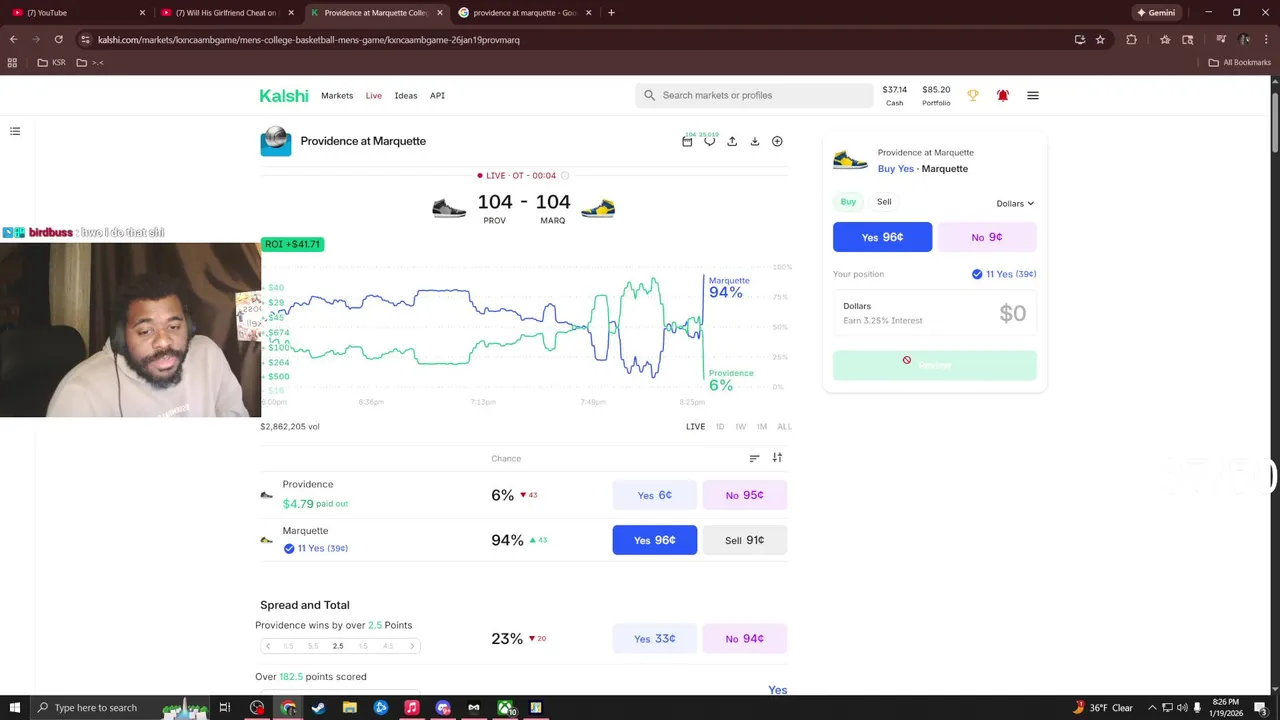The width and height of the screenshot is (1280, 720).
Task: Open the Task View taskbar icon
Action: (x=225, y=708)
